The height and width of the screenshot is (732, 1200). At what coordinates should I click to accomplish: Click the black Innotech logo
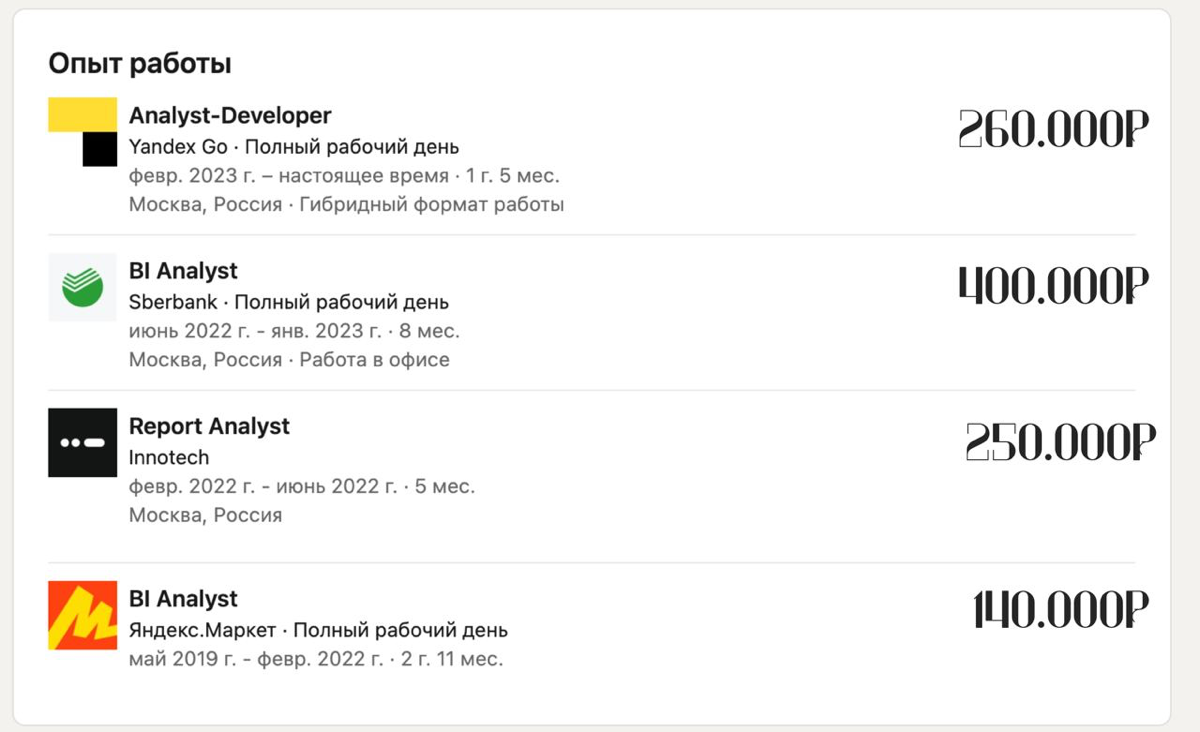tap(83, 442)
